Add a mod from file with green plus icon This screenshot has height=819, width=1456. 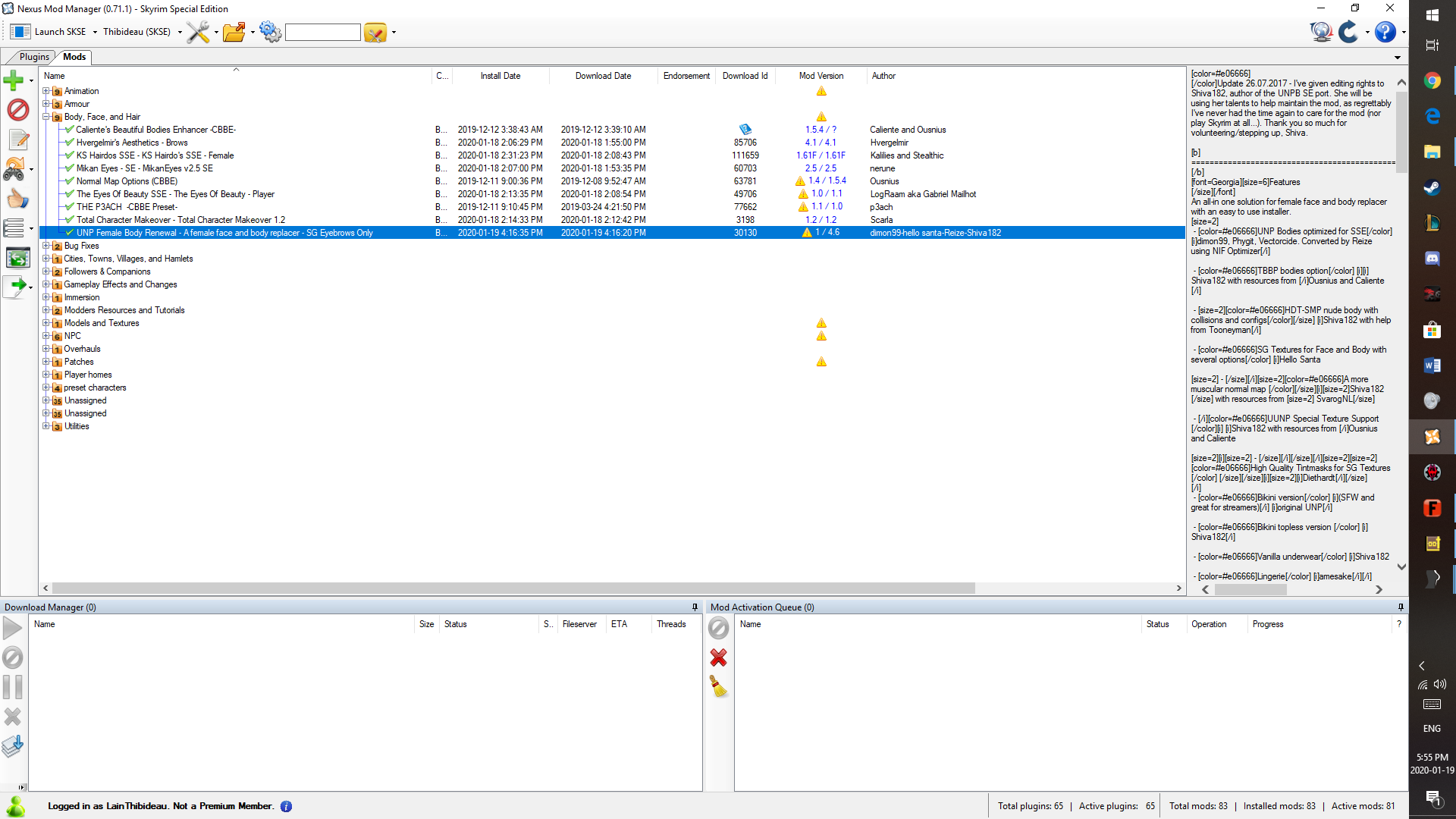14,80
